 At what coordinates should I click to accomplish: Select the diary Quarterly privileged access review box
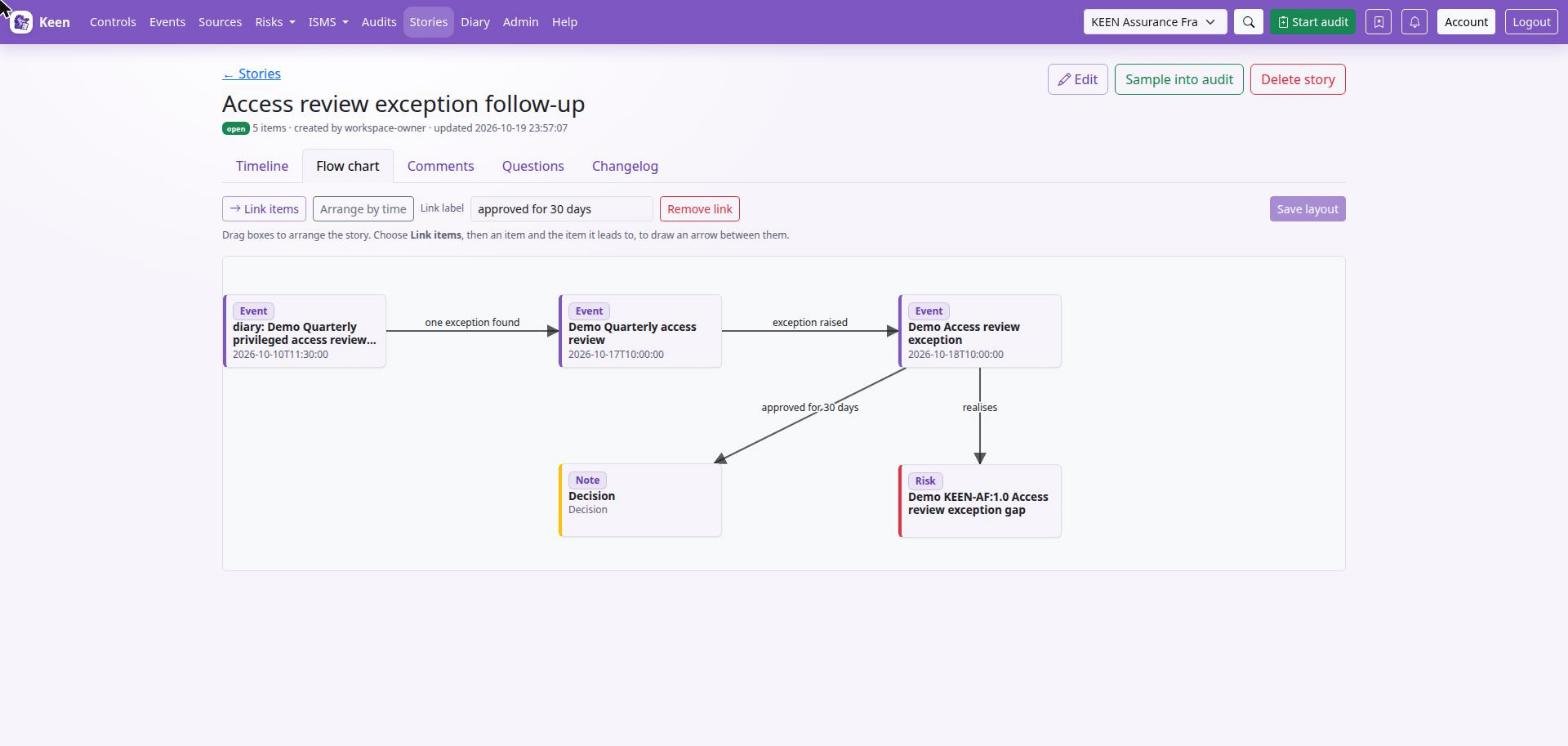tap(304, 331)
